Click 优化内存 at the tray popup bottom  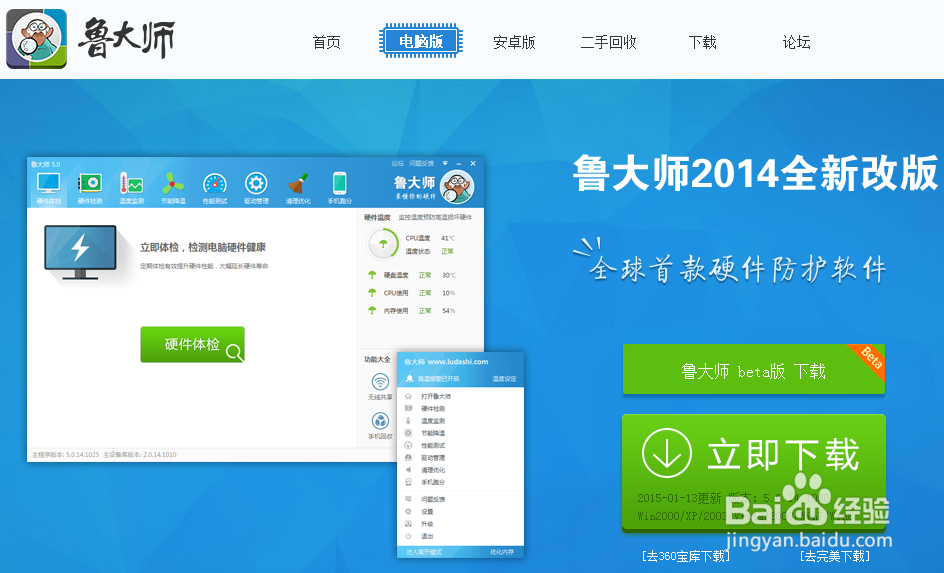tap(502, 552)
